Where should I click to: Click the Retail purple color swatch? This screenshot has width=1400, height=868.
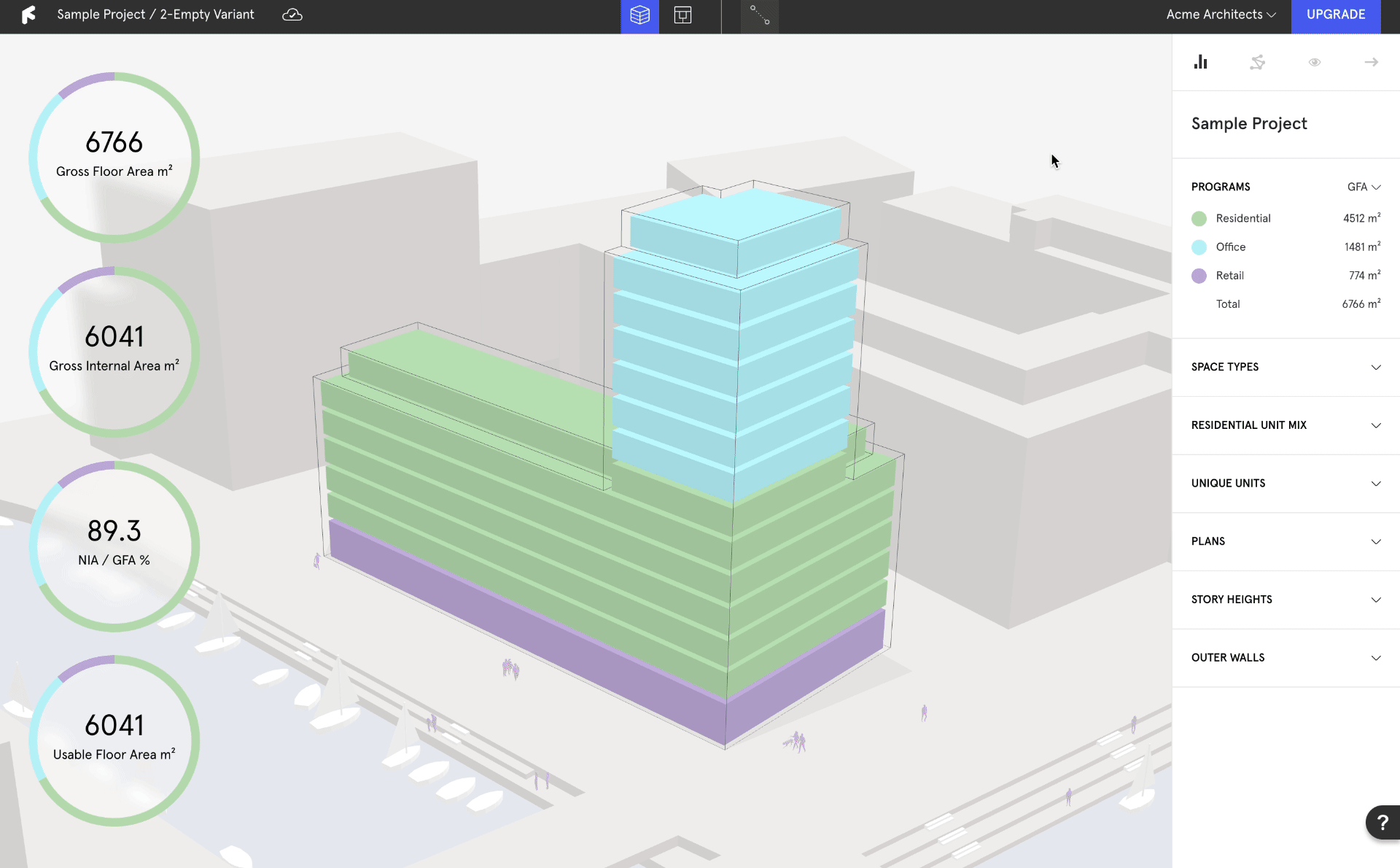pyautogui.click(x=1199, y=276)
